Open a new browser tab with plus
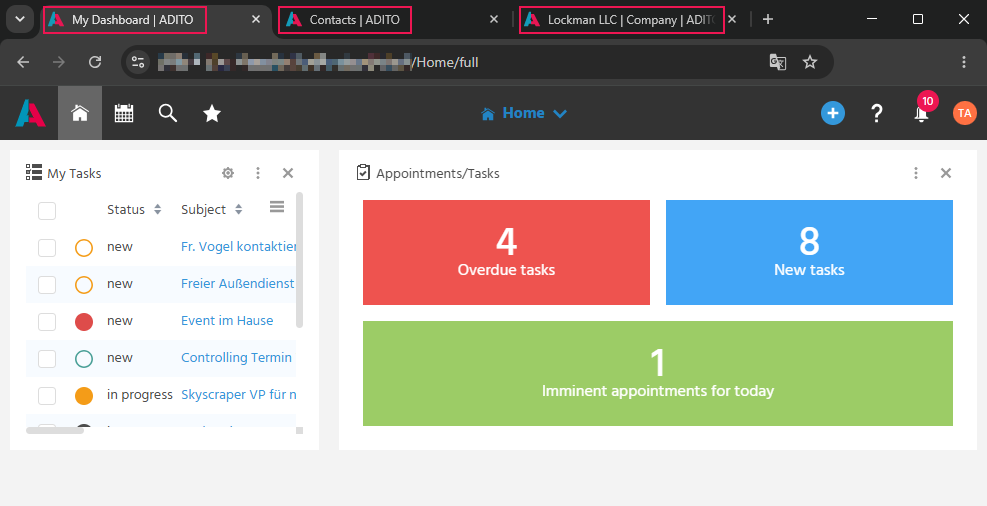This screenshot has width=987, height=506. (768, 20)
